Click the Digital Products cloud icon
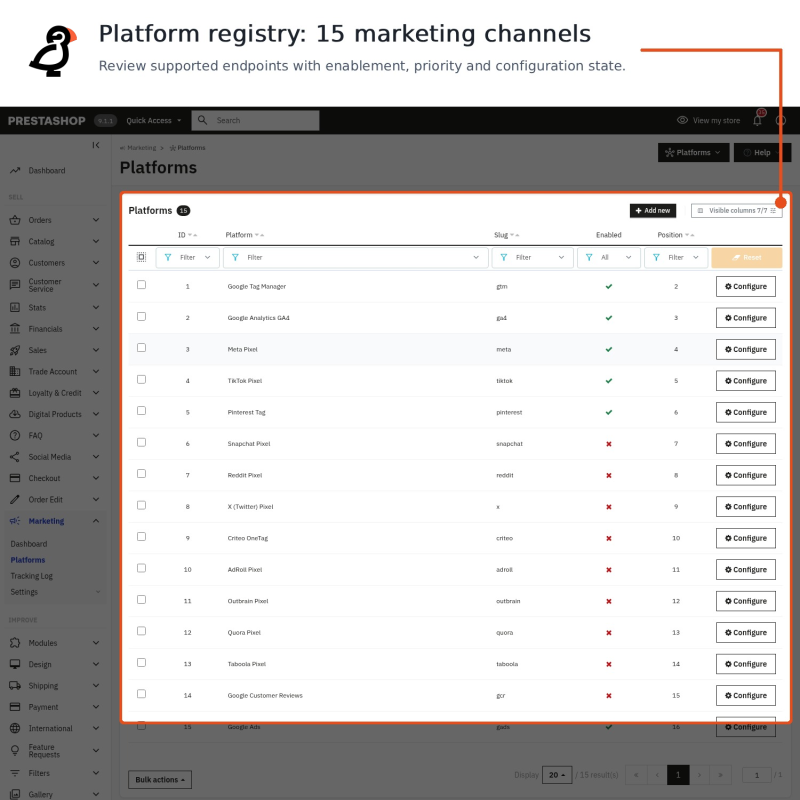This screenshot has width=800, height=800. tap(15, 414)
